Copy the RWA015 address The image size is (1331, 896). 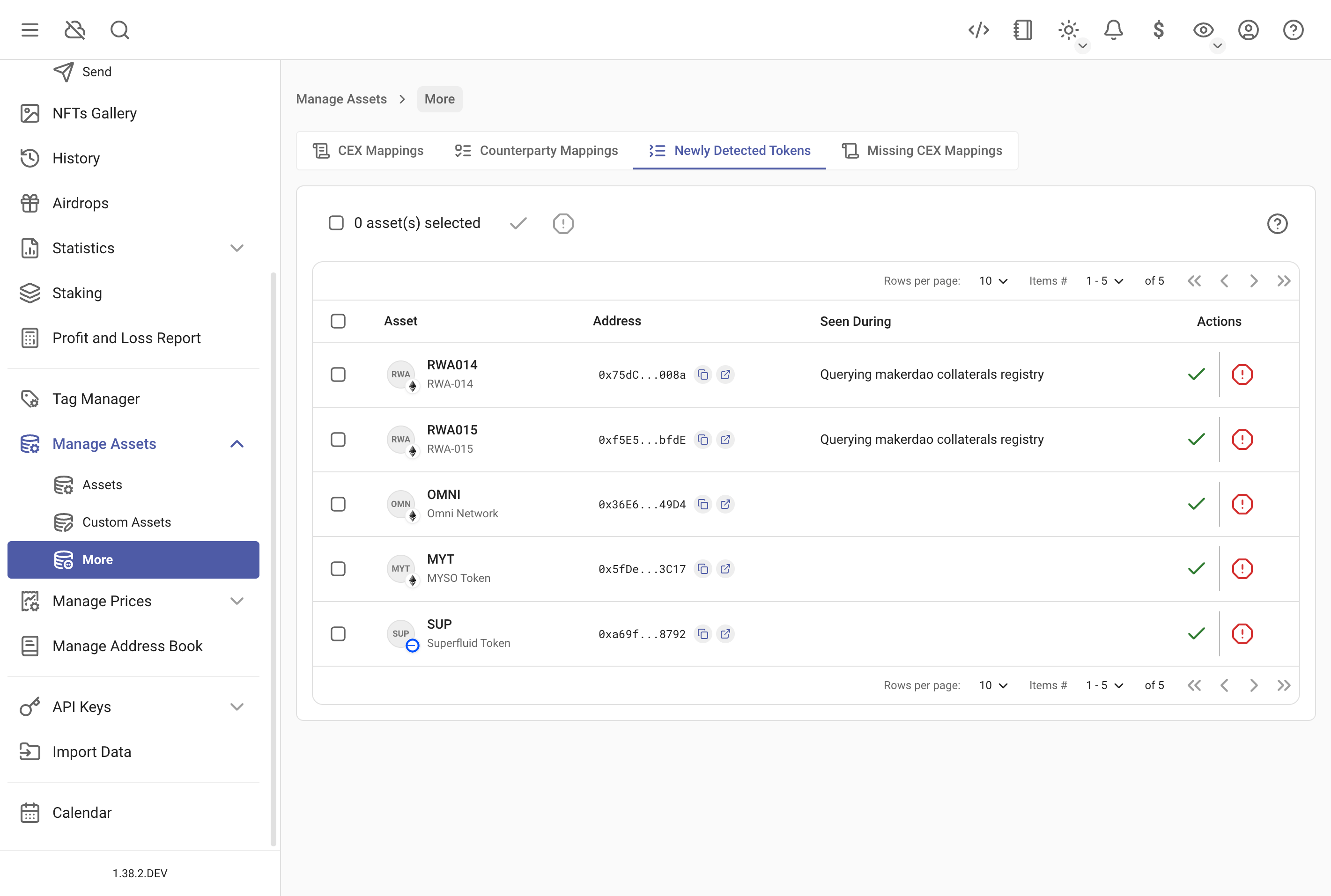[x=702, y=440]
